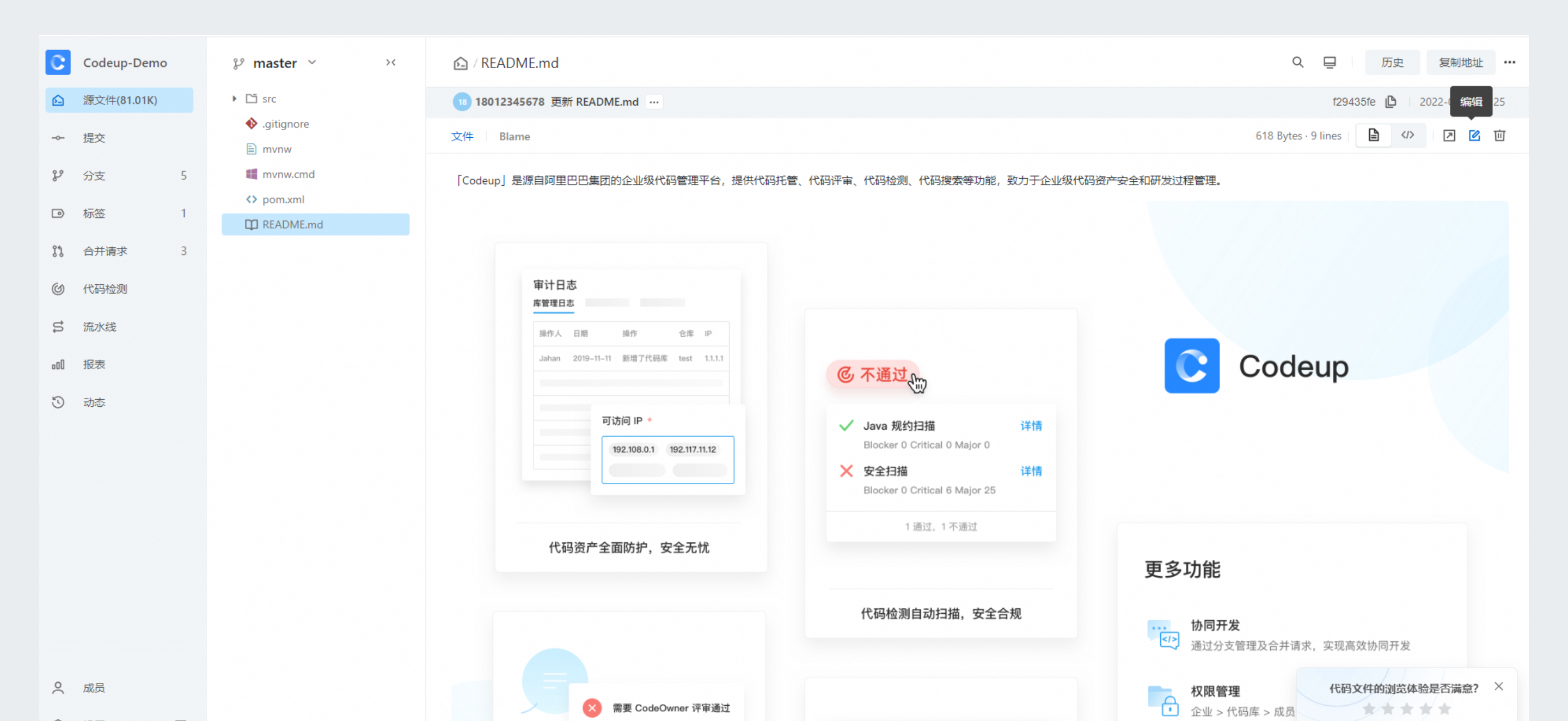Switch to the 文件 tab

pos(462,136)
